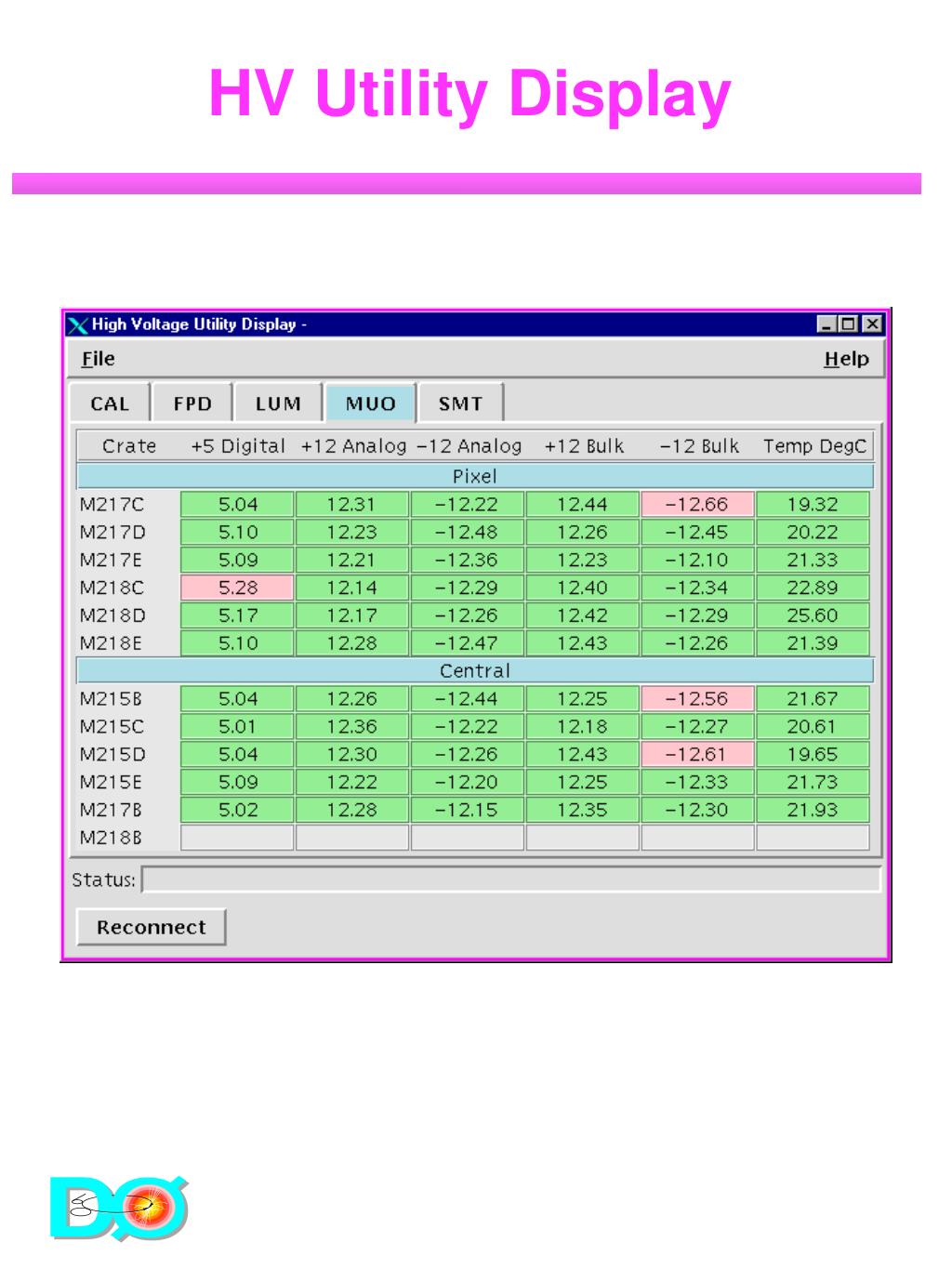Click the Central section header
Screen dimensions: 952x1269
pos(475,670)
